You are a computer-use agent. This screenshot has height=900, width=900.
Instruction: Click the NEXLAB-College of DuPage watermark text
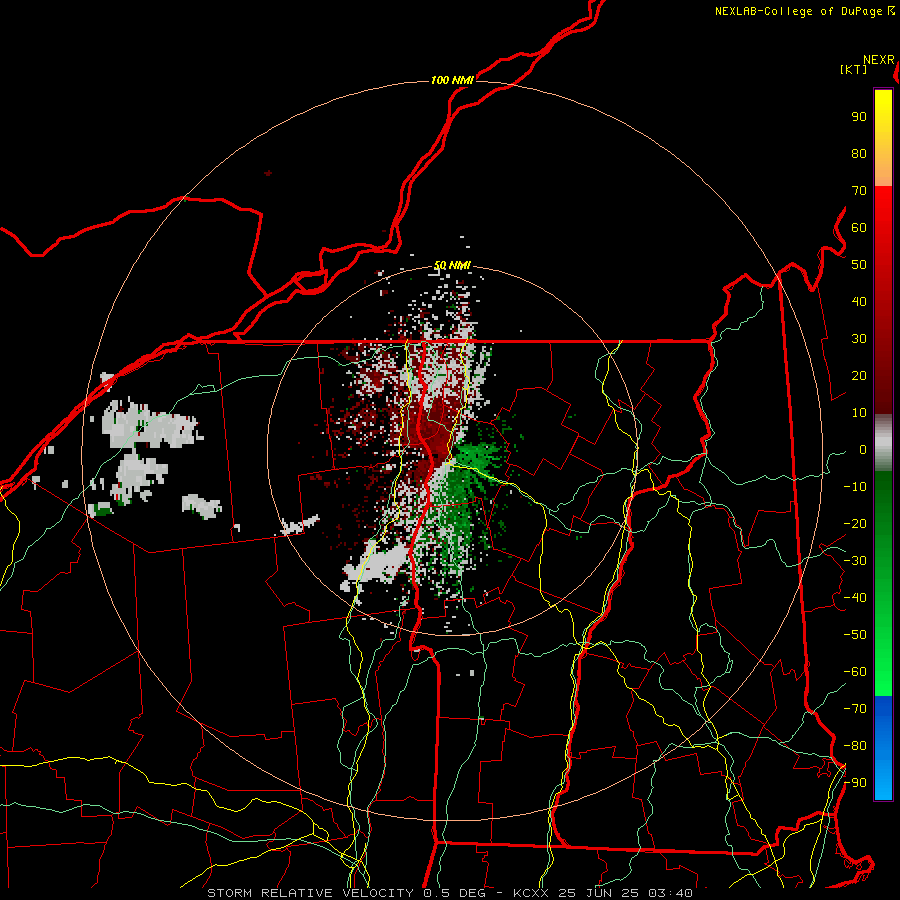(805, 11)
